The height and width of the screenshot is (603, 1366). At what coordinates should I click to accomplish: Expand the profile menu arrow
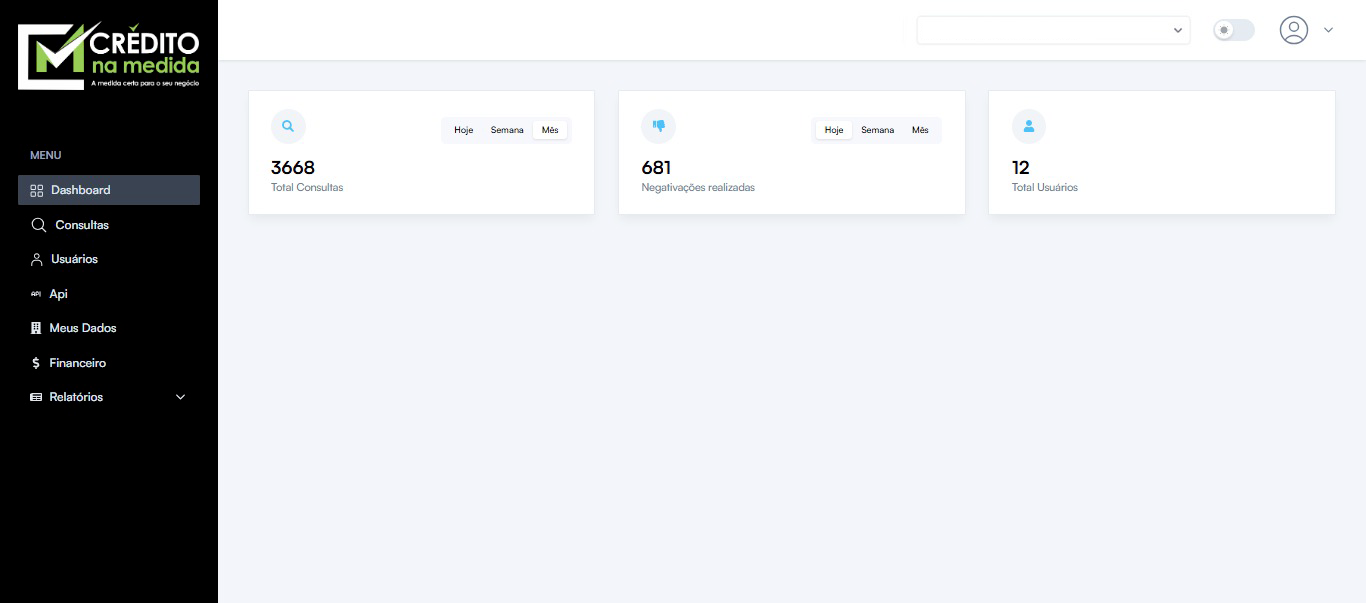(x=1328, y=30)
